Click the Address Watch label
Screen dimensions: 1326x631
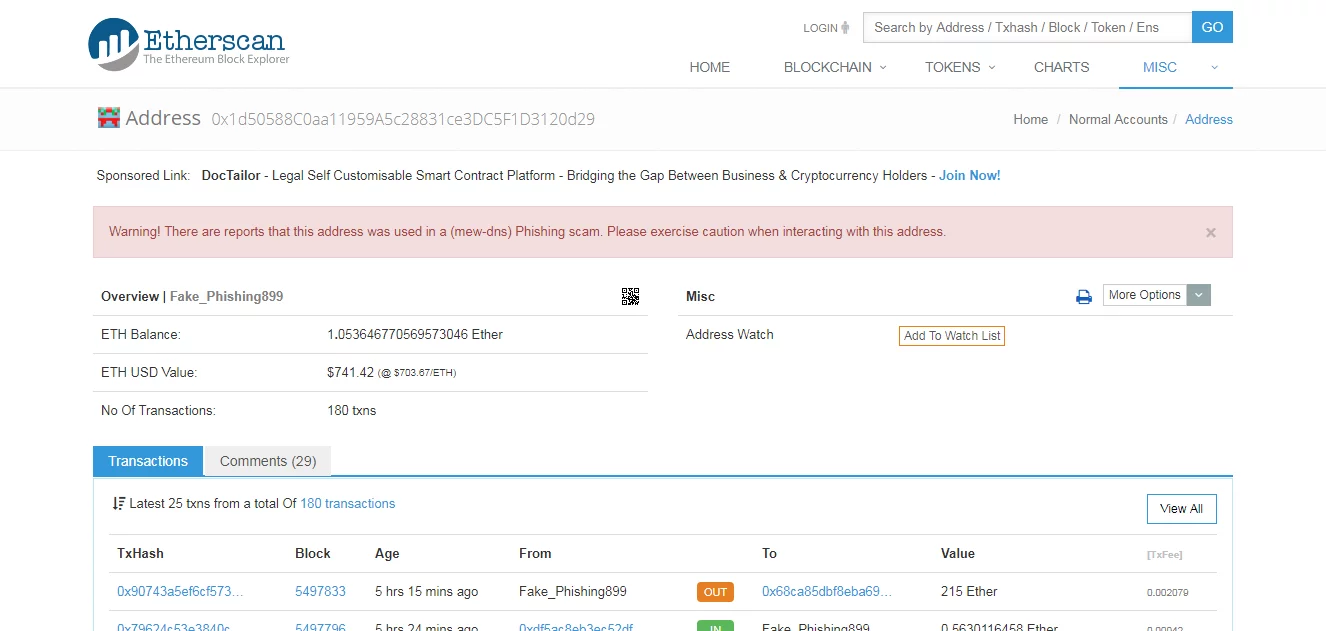pos(730,334)
